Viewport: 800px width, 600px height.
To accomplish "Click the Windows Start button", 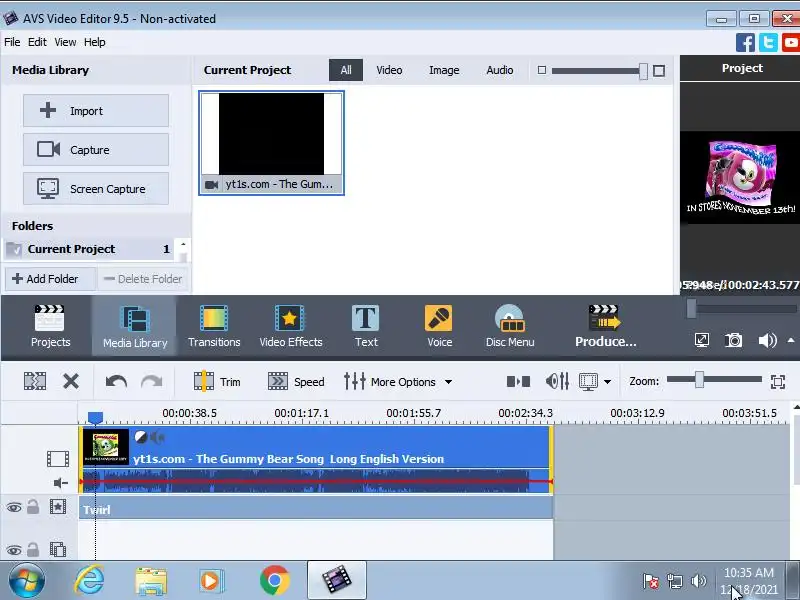I will (26, 581).
